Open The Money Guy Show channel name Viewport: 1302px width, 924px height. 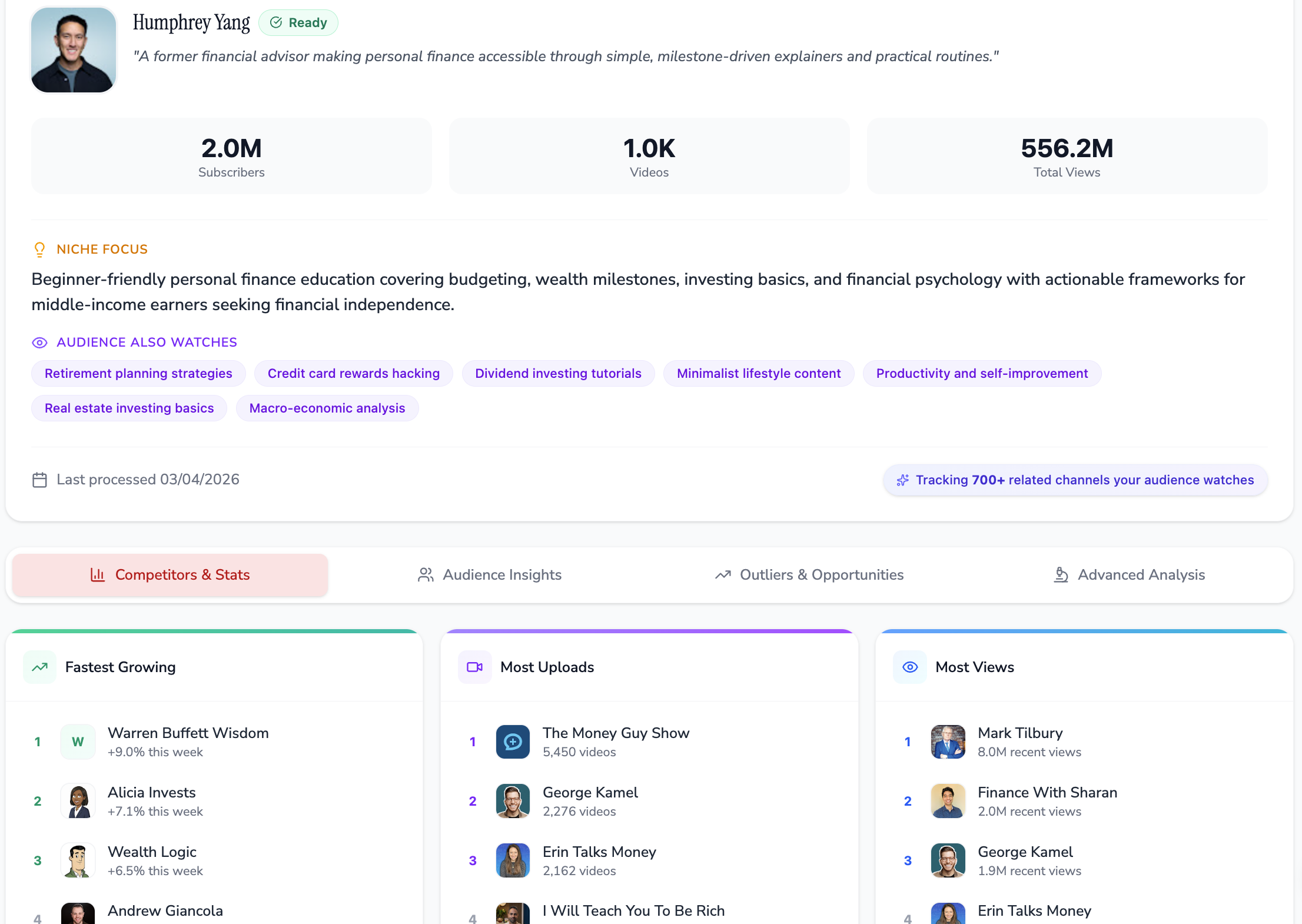point(616,733)
